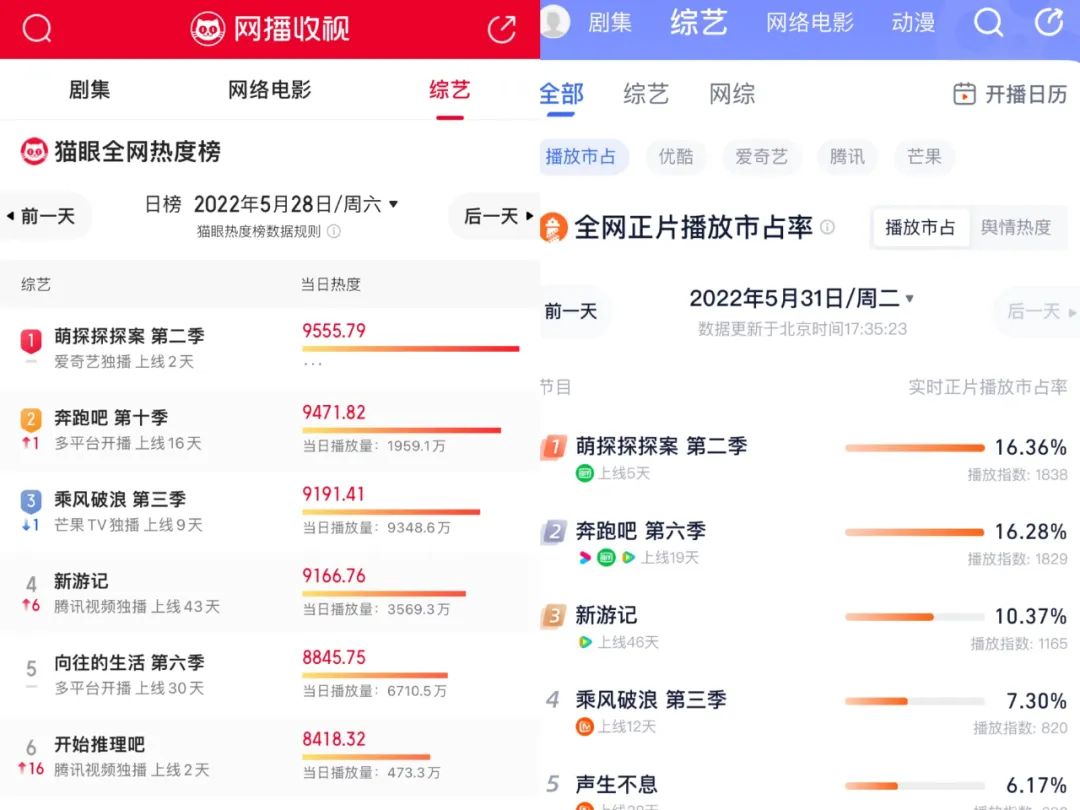Tap the share icon in red header
Image resolution: width=1080 pixels, height=810 pixels.
click(501, 29)
